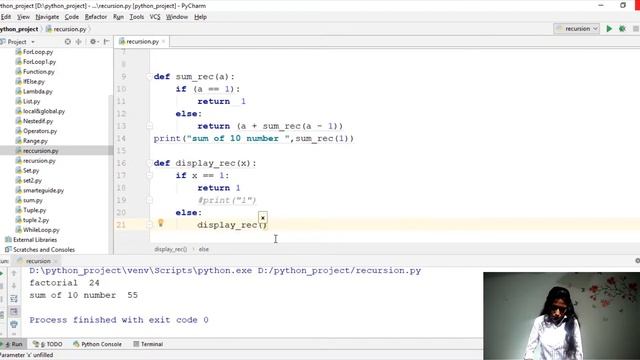Open the Terminal tool window
The width and height of the screenshot is (640, 360).
tap(148, 344)
